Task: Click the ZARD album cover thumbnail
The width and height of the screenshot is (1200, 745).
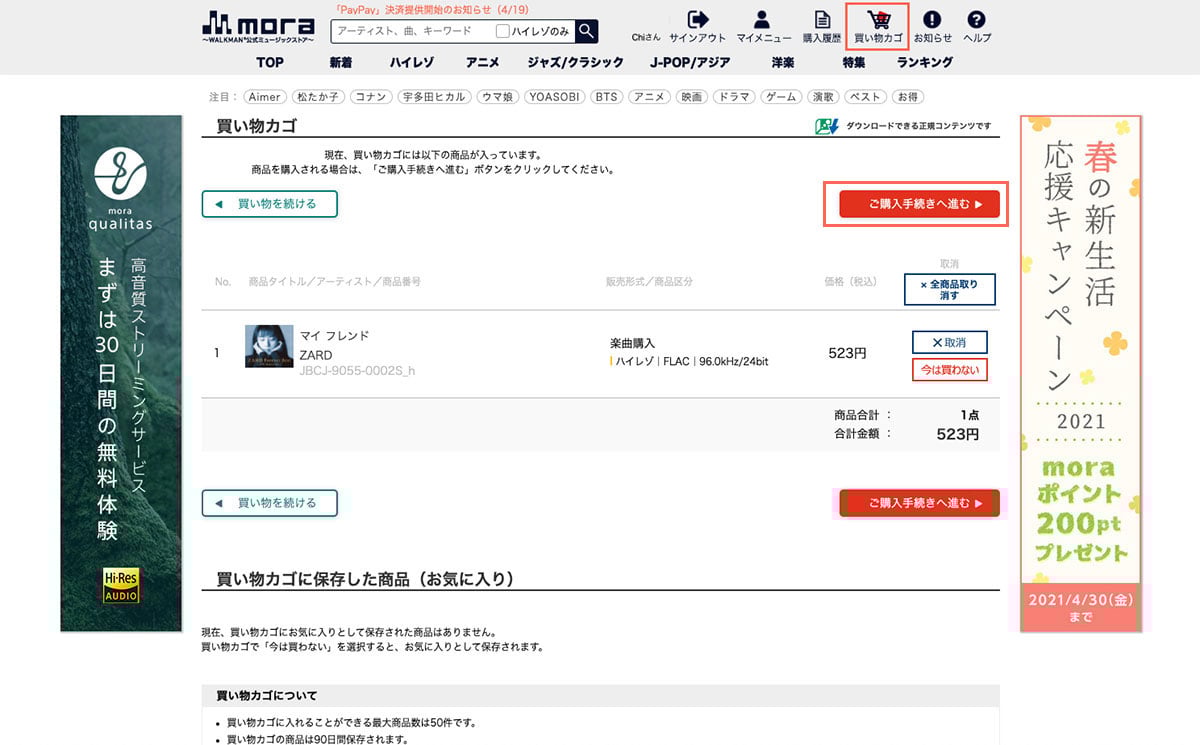Action: [x=269, y=346]
